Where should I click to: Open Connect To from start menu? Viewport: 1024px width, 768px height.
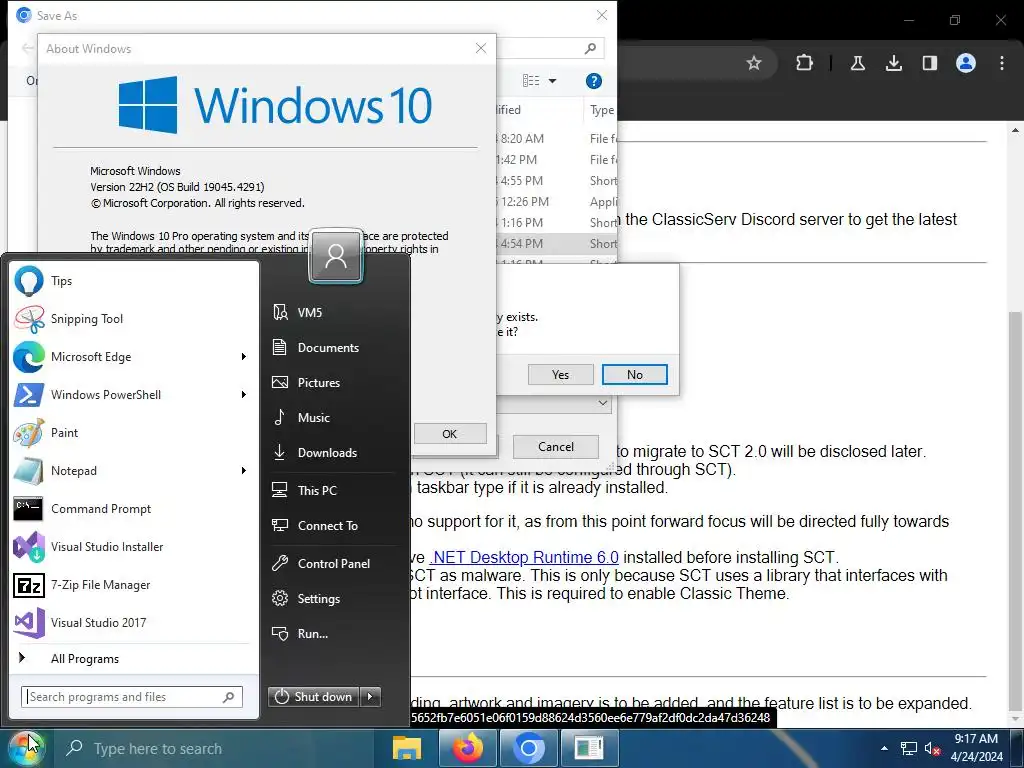(x=333, y=526)
